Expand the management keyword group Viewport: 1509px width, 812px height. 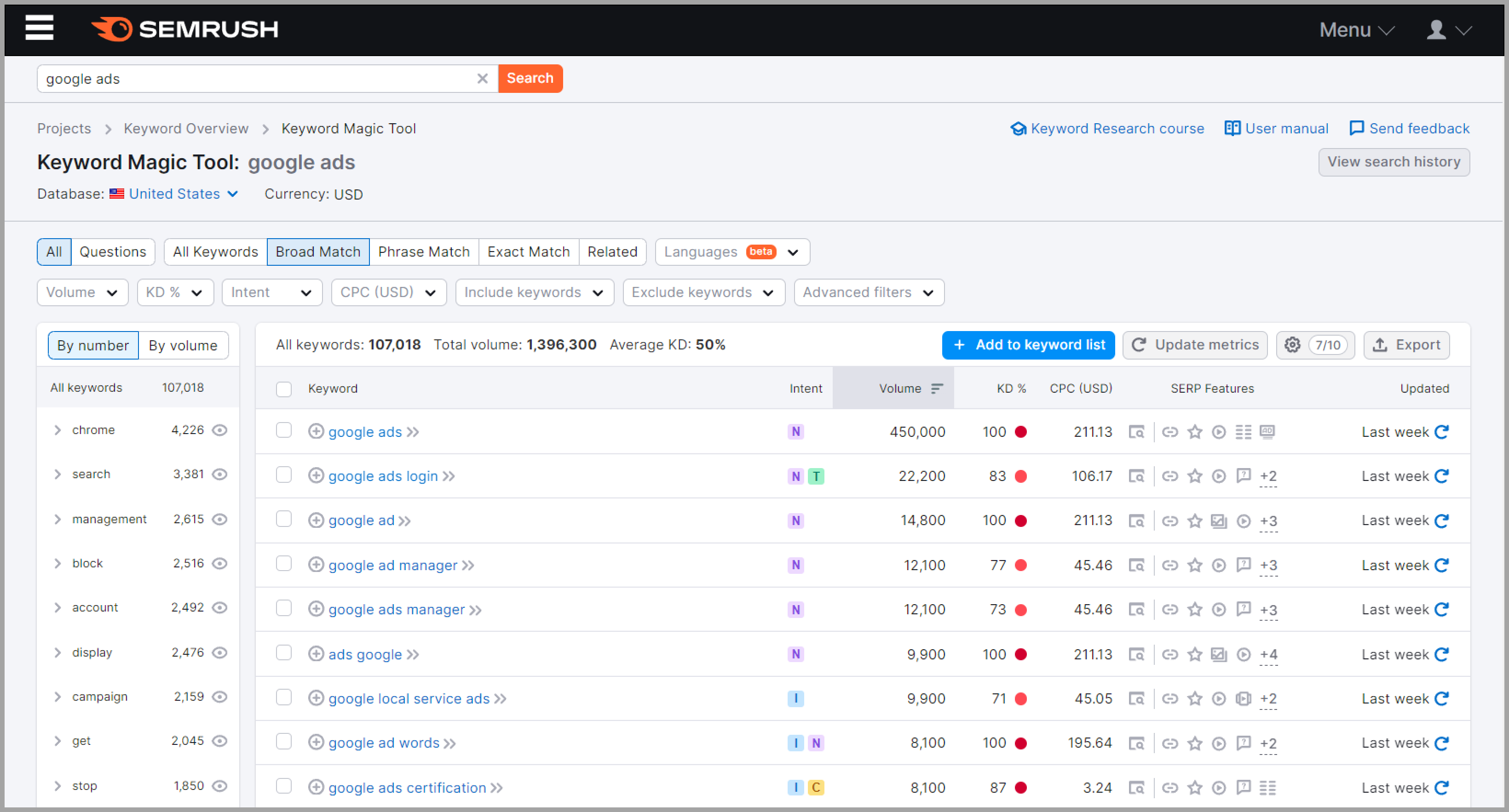tap(58, 519)
